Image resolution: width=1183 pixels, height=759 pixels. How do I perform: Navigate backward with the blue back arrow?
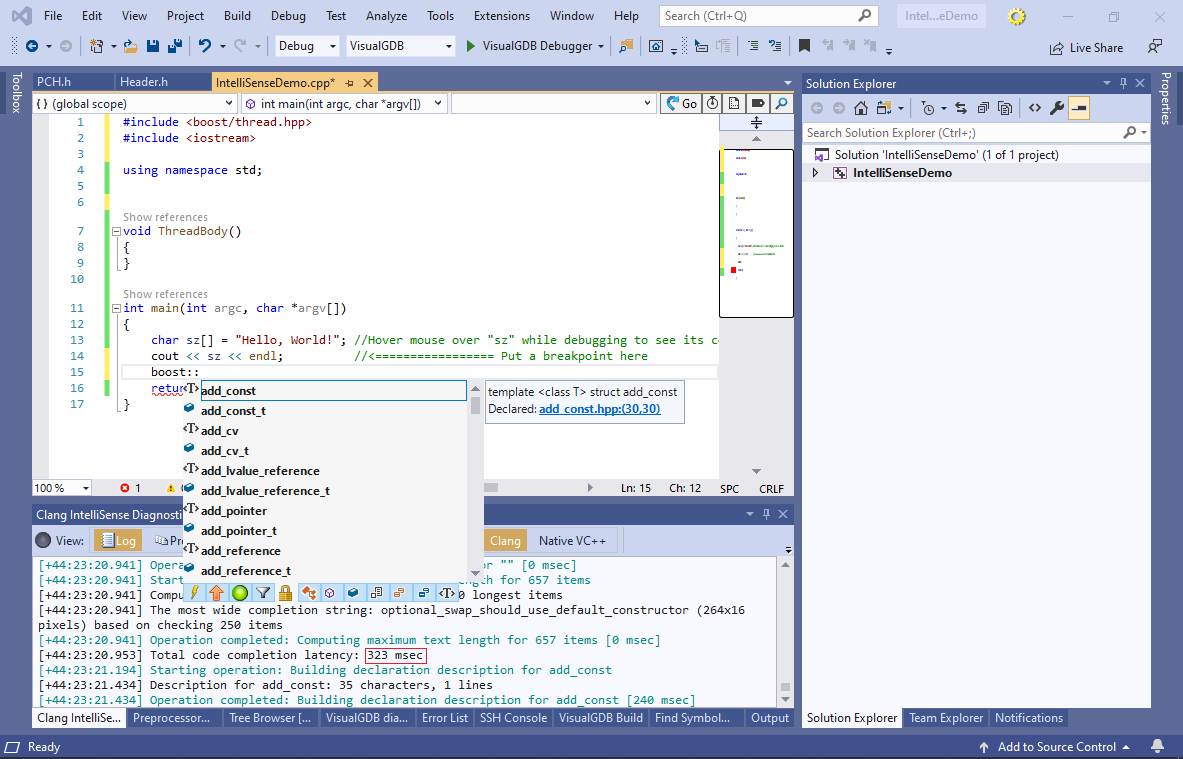[x=32, y=46]
